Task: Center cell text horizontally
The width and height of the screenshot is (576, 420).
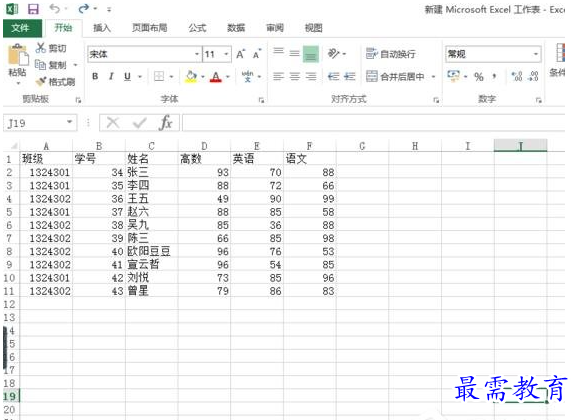Action: pos(295,76)
